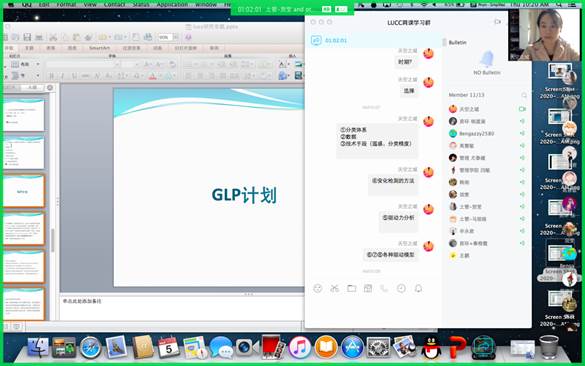Search members with the magnifier icon
585x366 pixels.
[524, 96]
